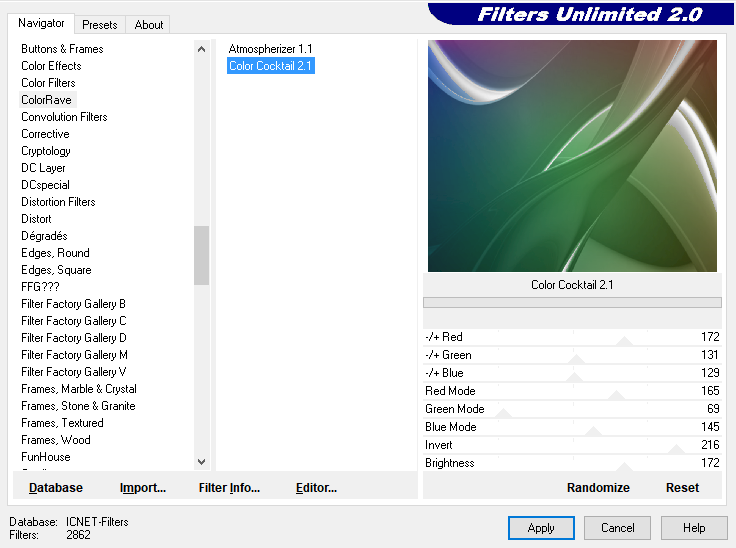Select FFG??? category
The image size is (736, 548).
tap(40, 287)
